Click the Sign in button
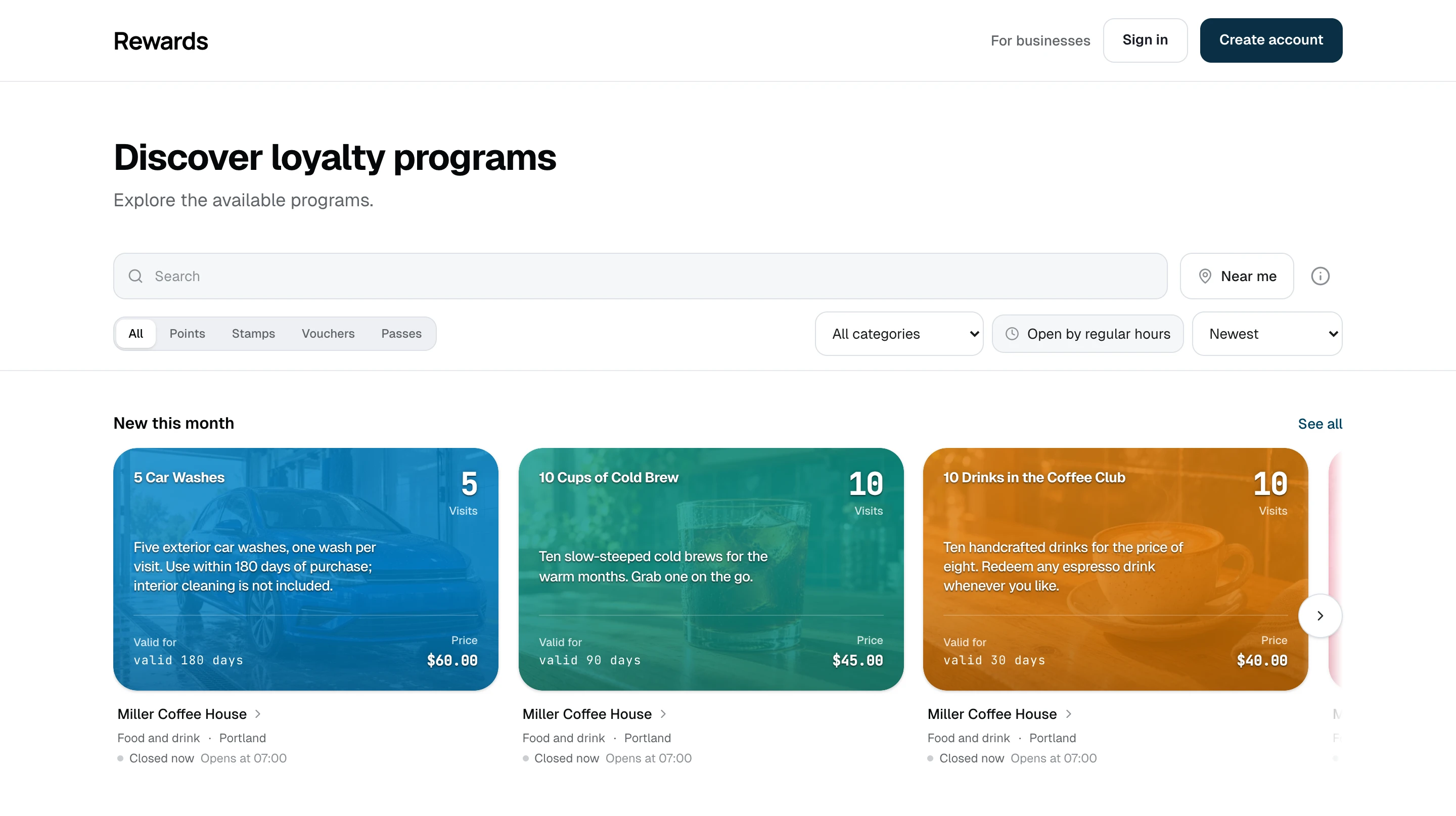The image size is (1456, 816). pos(1145,40)
